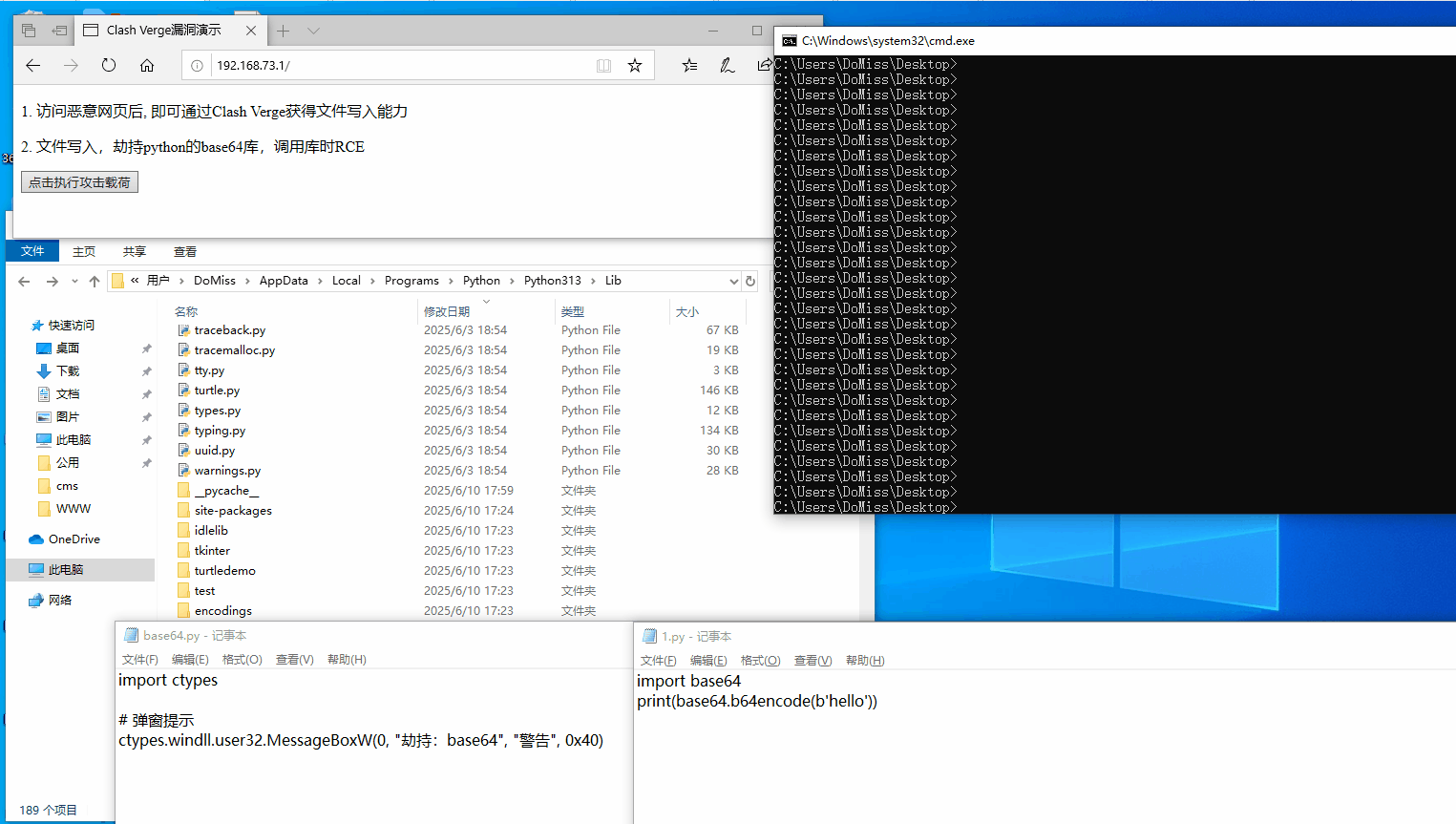The height and width of the screenshot is (824, 1456).
Task: Click the browser refresh icon
Action: point(109,65)
